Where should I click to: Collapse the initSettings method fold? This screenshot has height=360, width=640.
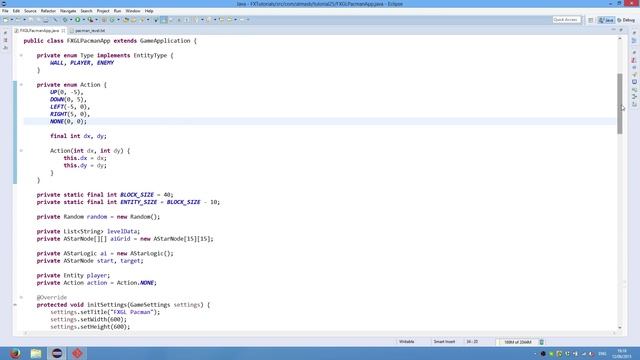coord(21,298)
